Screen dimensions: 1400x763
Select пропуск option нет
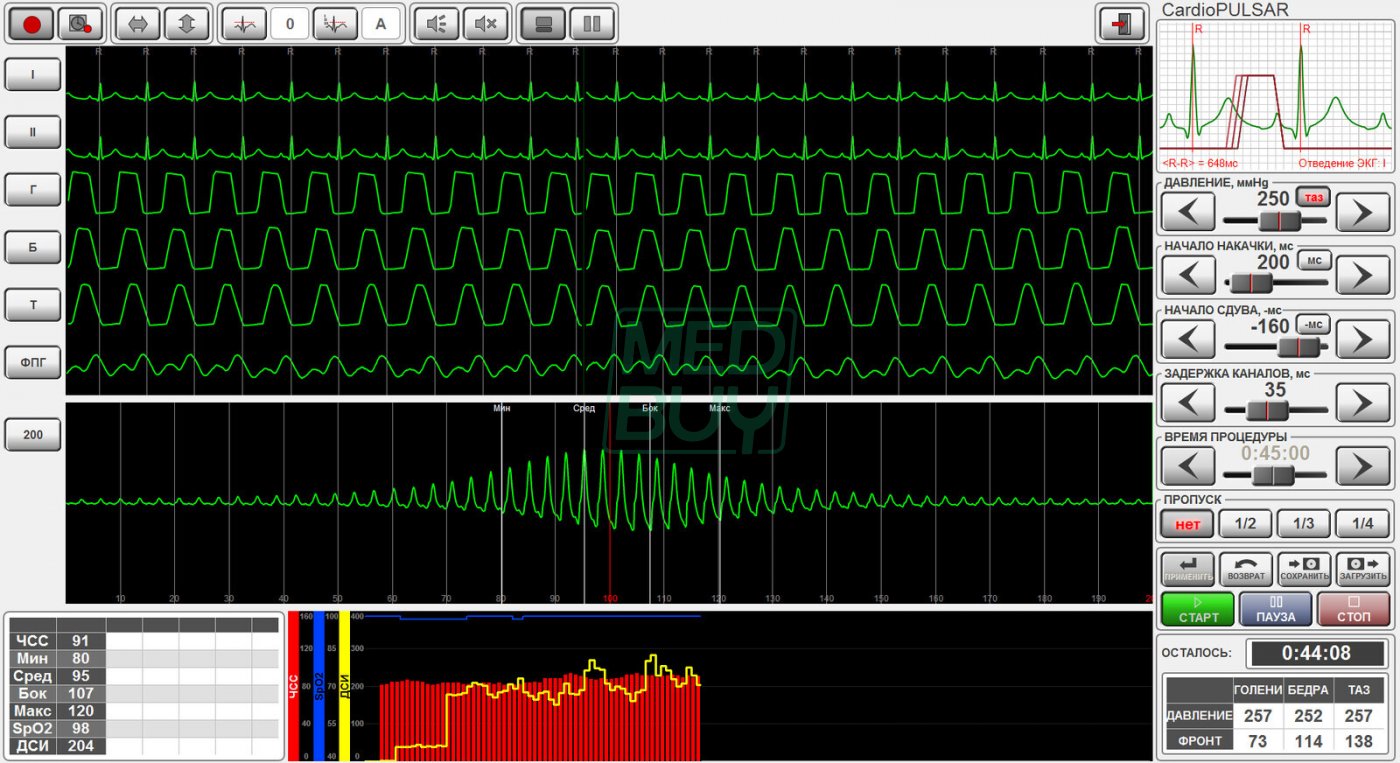coord(1187,522)
